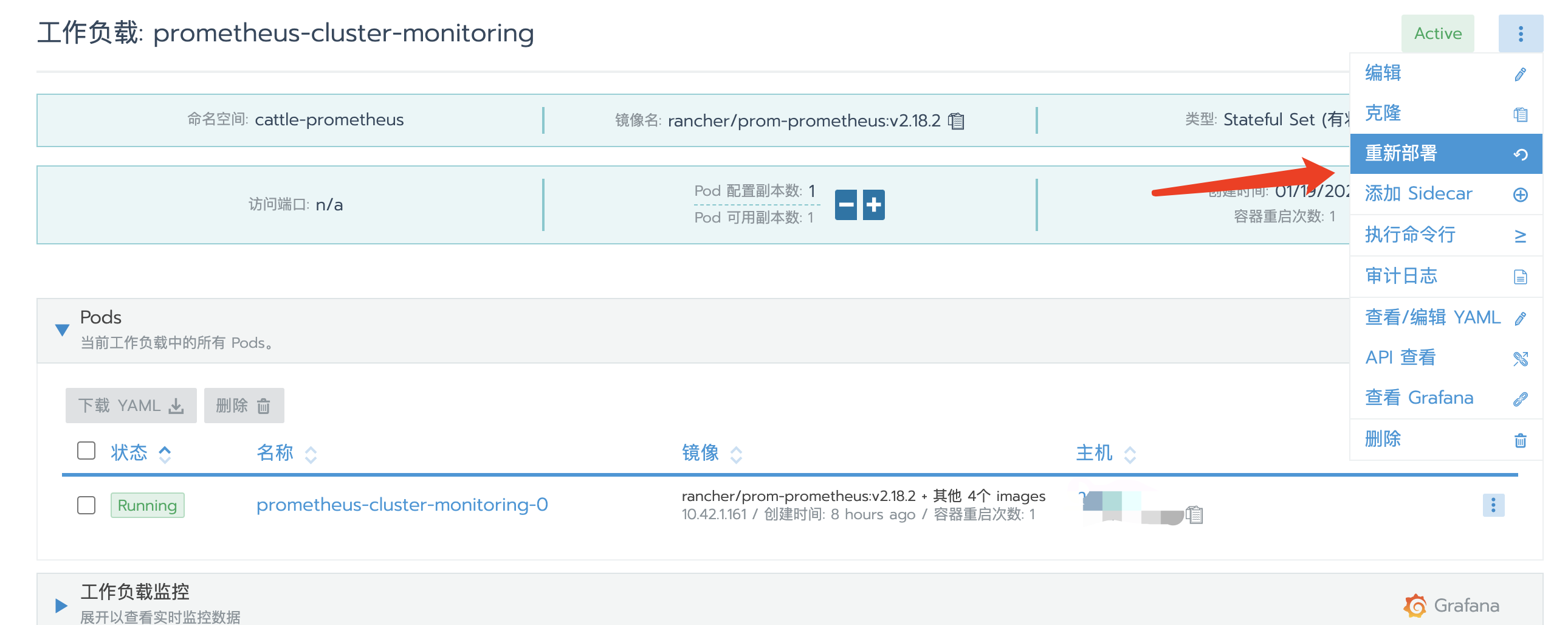Click the circular arrow redeploy icon
This screenshot has width=1568, height=625.
1520,154
